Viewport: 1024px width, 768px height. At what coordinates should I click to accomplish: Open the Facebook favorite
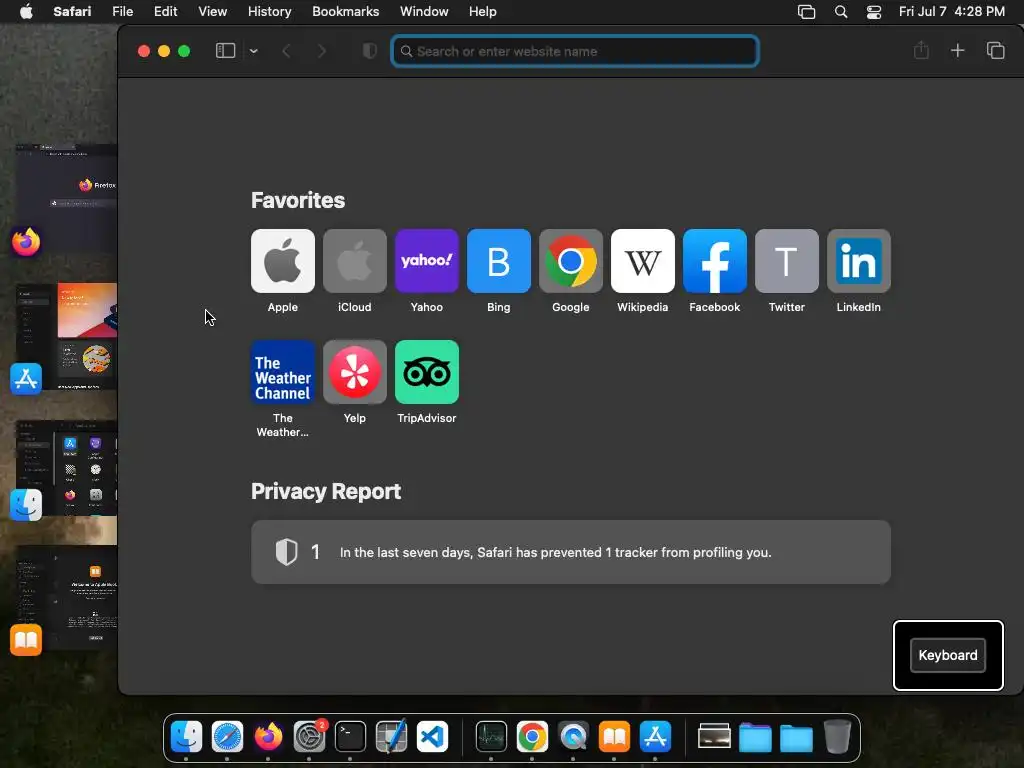714,261
